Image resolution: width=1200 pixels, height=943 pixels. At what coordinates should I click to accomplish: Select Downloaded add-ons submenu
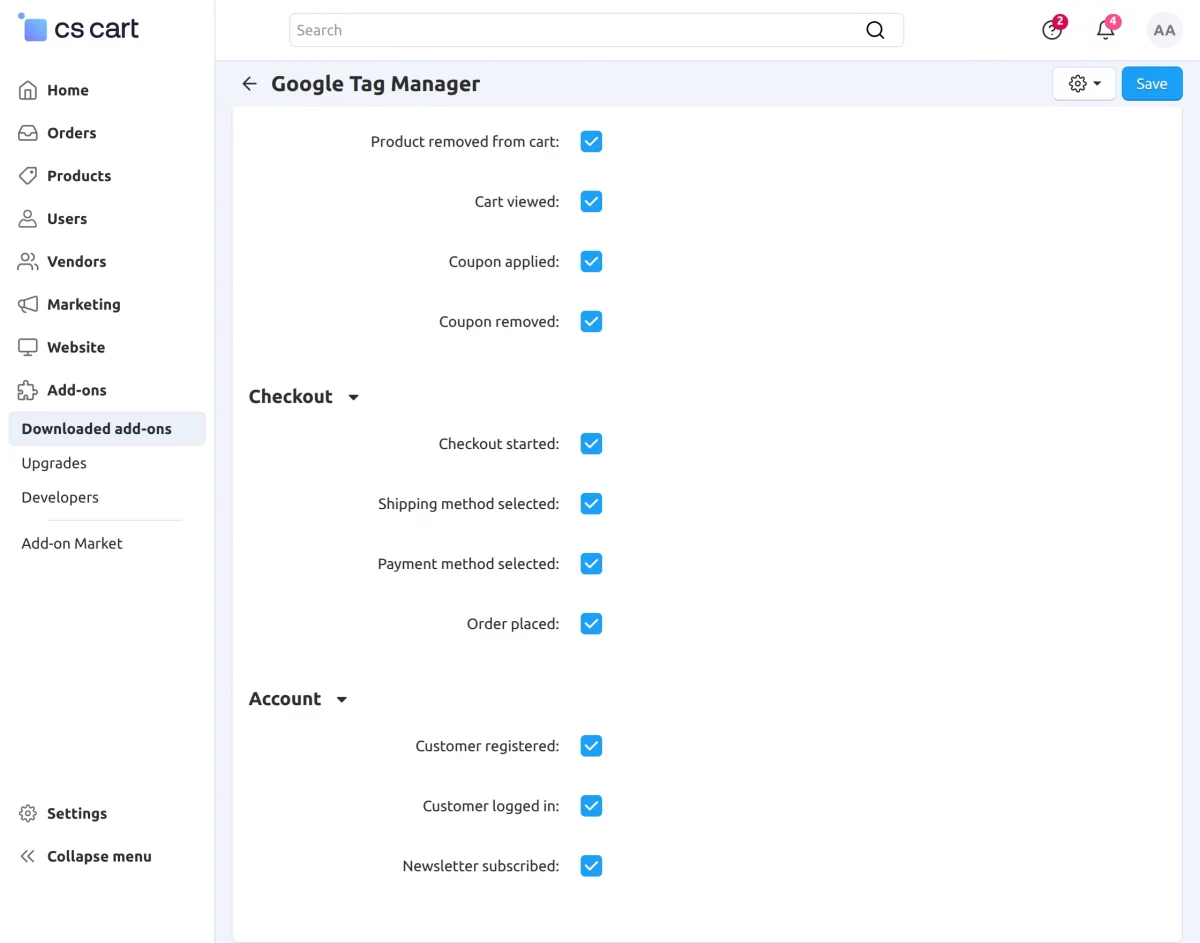[107, 429]
